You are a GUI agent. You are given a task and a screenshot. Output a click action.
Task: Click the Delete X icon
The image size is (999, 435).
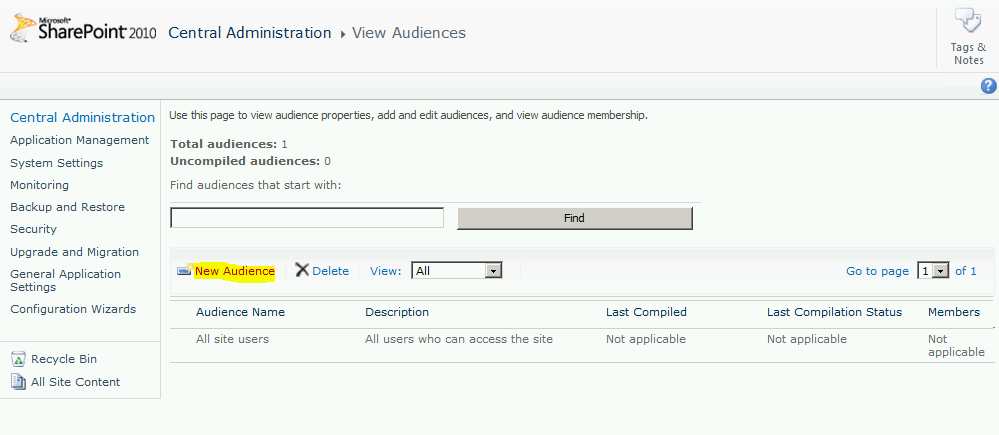pos(302,271)
